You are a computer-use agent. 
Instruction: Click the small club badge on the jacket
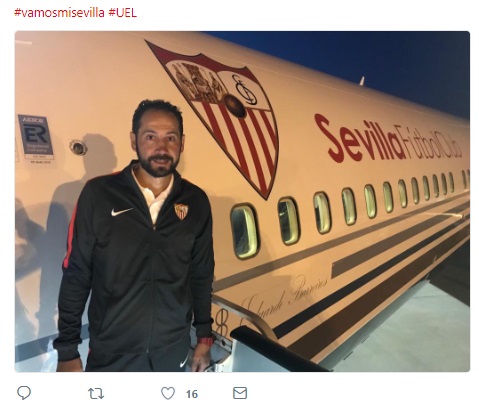[181, 211]
